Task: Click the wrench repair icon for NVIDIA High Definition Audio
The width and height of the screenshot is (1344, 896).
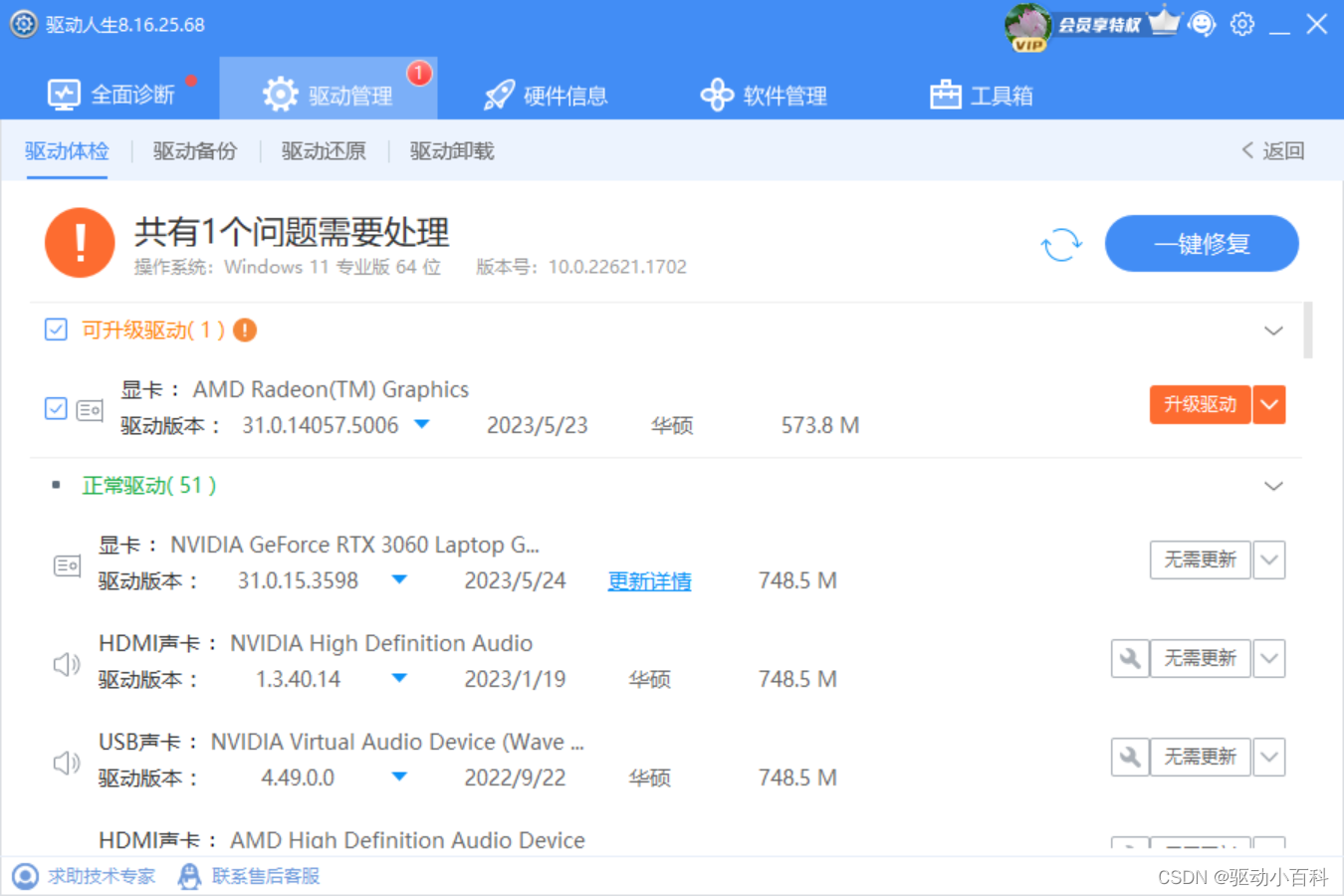Action: [x=1130, y=658]
